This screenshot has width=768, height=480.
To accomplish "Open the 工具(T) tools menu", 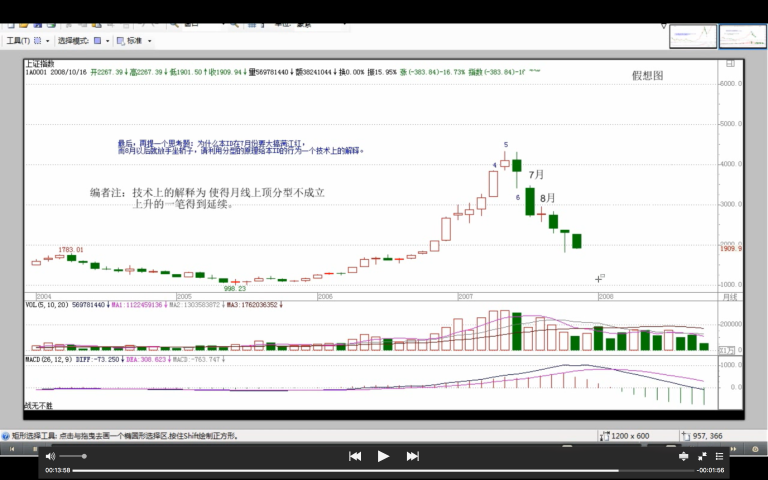I will pos(18,41).
